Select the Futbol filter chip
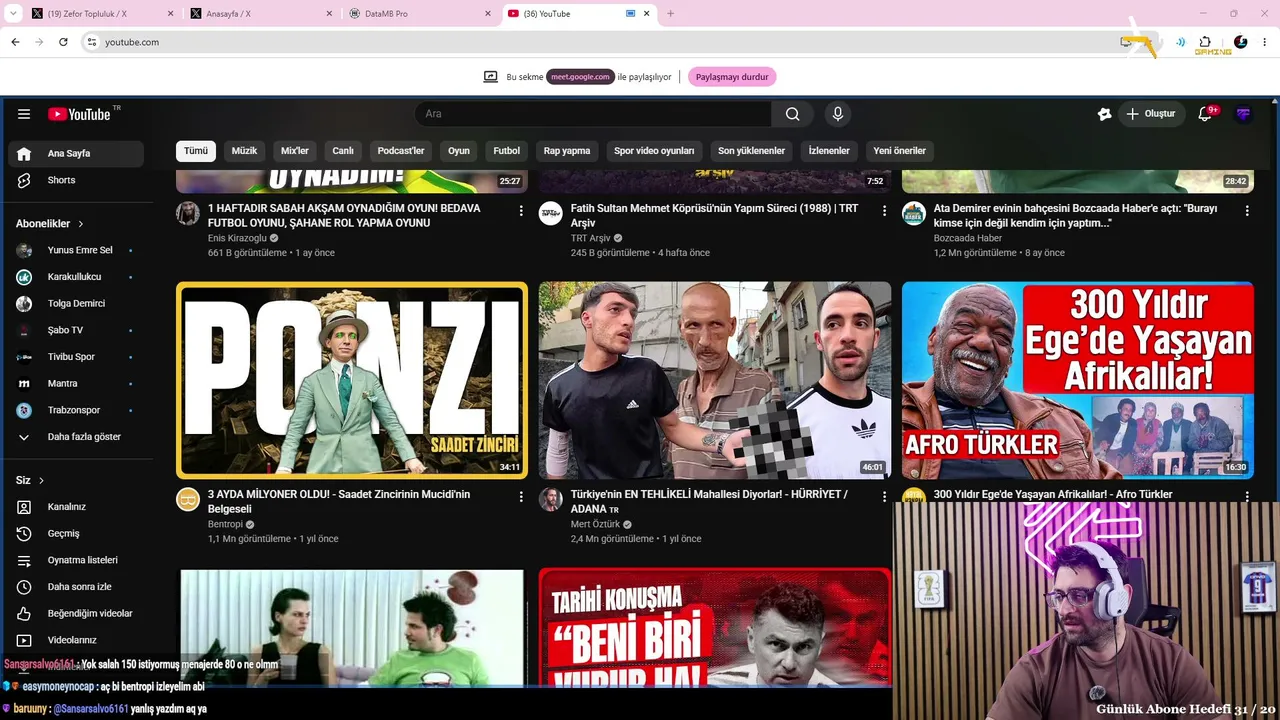This screenshot has width=1280, height=720. (507, 151)
